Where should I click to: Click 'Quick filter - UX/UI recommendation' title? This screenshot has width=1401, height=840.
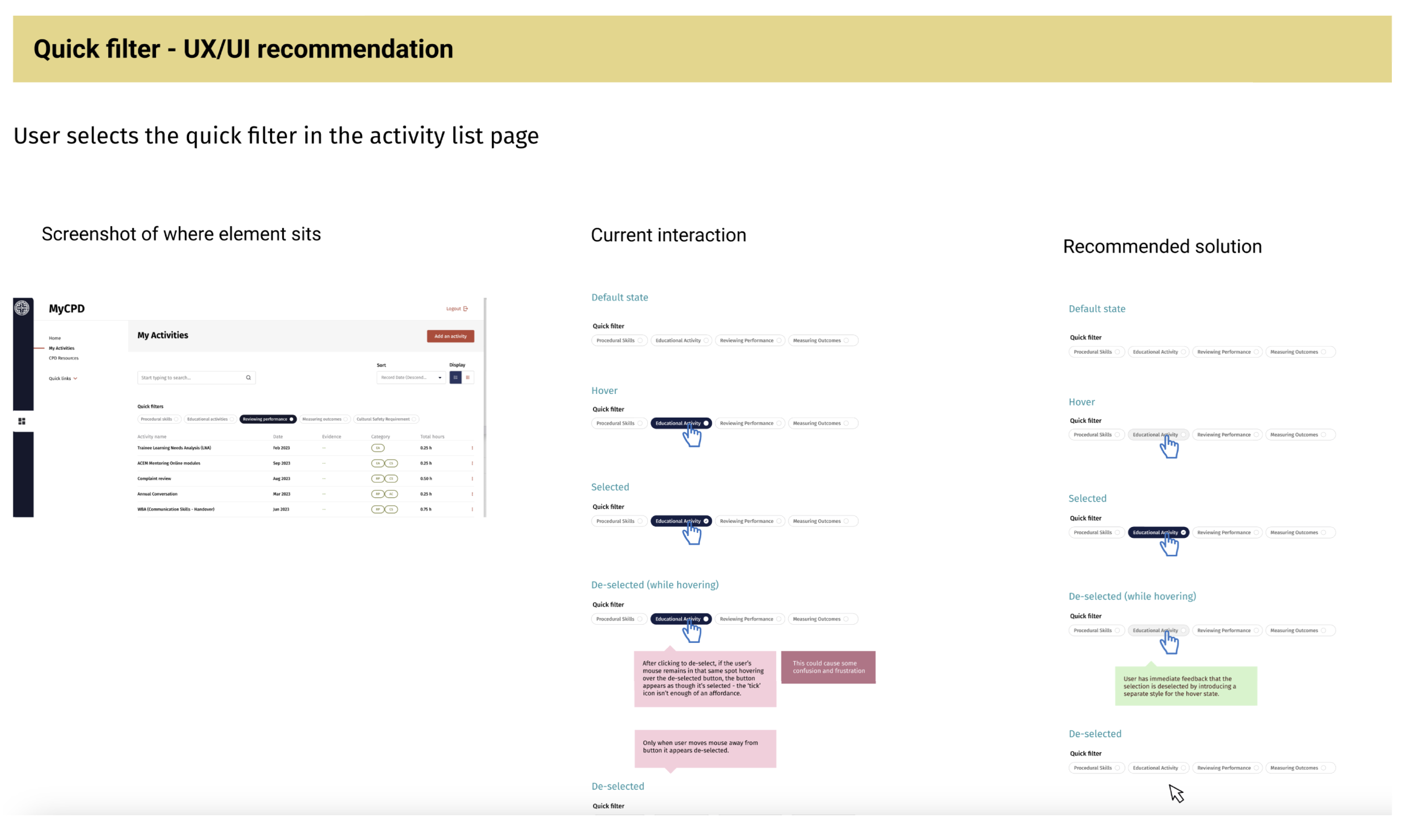[243, 49]
